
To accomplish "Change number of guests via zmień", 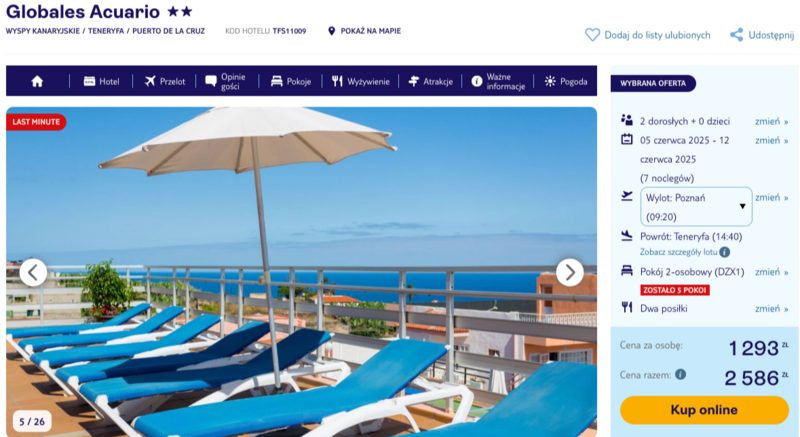I will [771, 121].
